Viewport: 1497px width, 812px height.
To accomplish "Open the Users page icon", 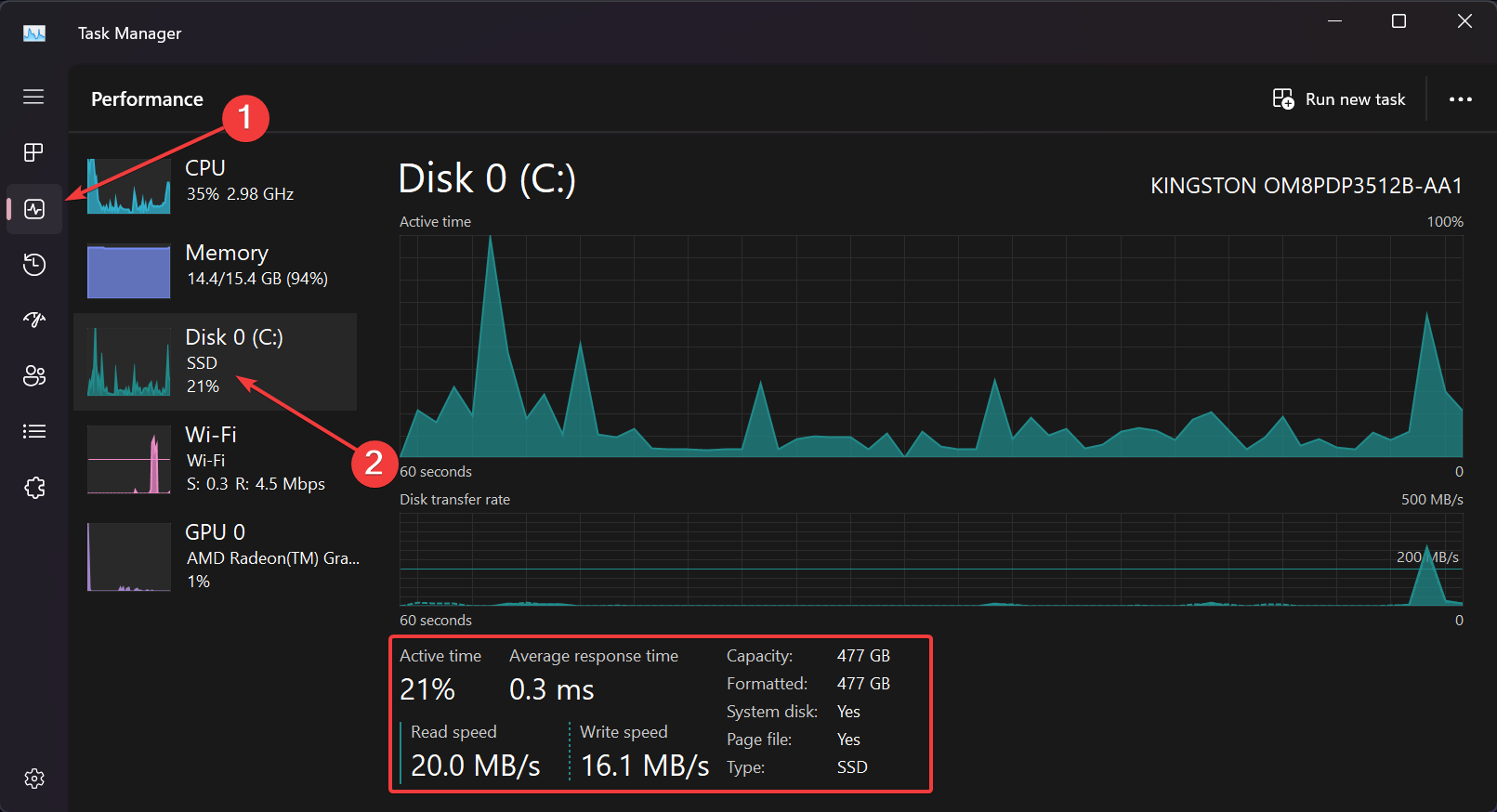I will (x=34, y=376).
